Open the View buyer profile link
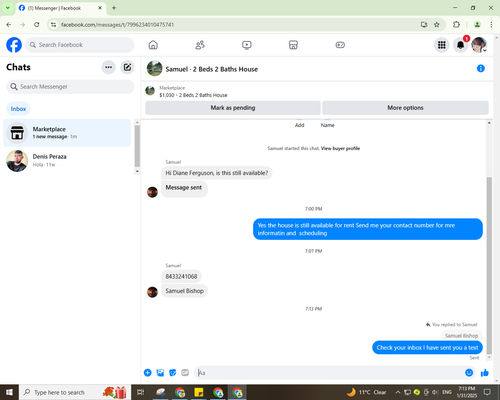The width and height of the screenshot is (500, 400). click(x=340, y=148)
